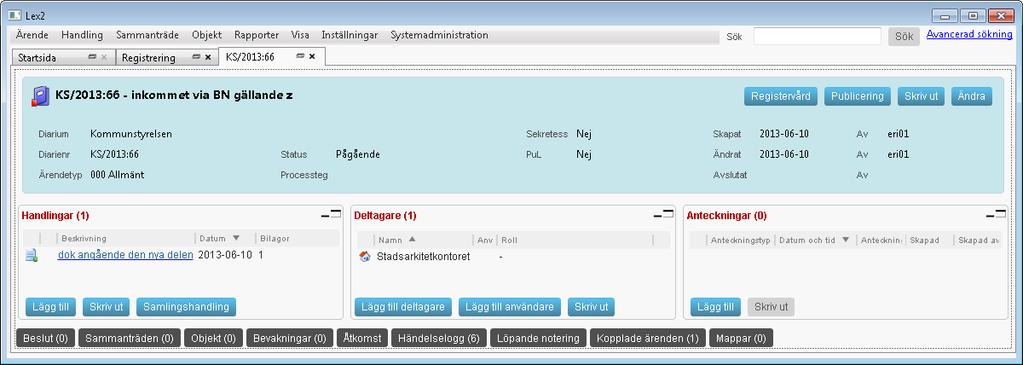Select the Stadsarkitetkontoret participant row
This screenshot has height=365, width=1023.
(513, 257)
